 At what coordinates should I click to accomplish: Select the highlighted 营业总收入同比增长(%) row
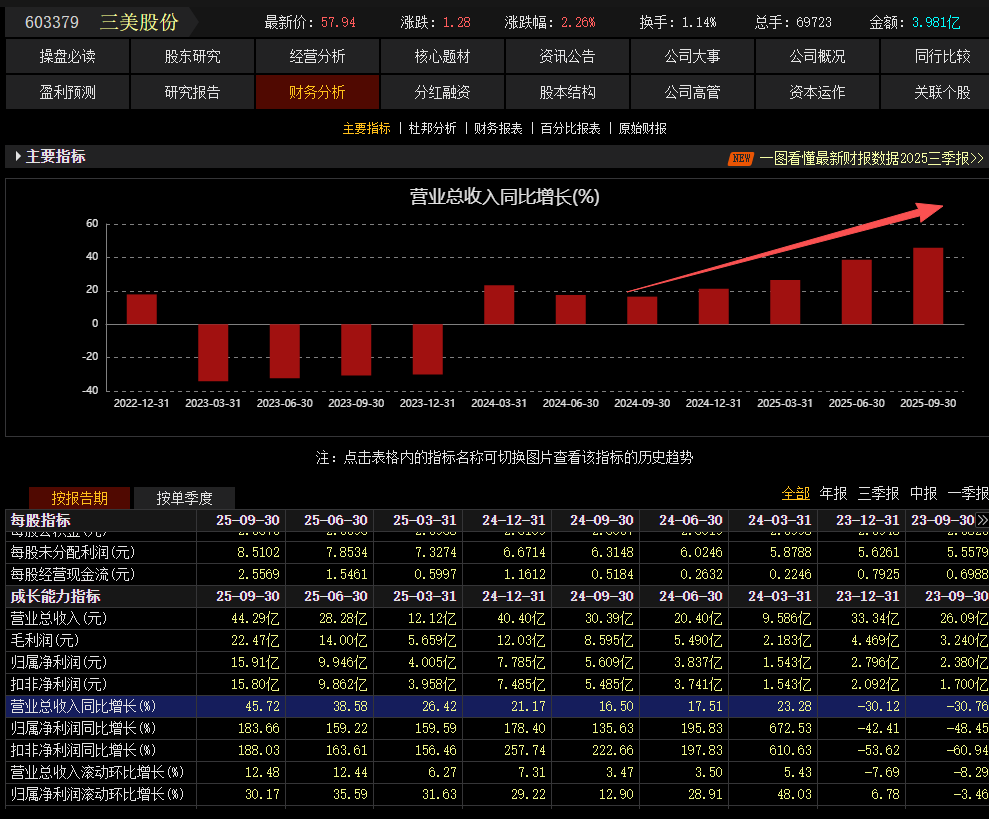point(84,706)
